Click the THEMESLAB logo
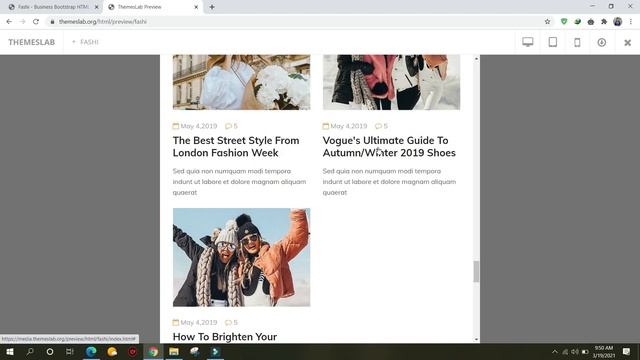The image size is (640, 360). [31, 42]
